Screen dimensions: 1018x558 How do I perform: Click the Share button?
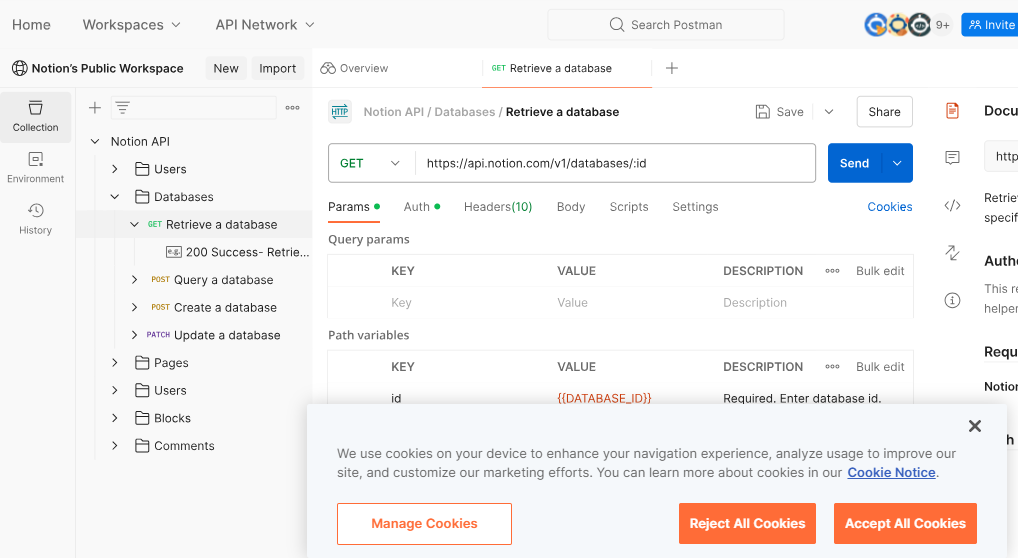(884, 112)
